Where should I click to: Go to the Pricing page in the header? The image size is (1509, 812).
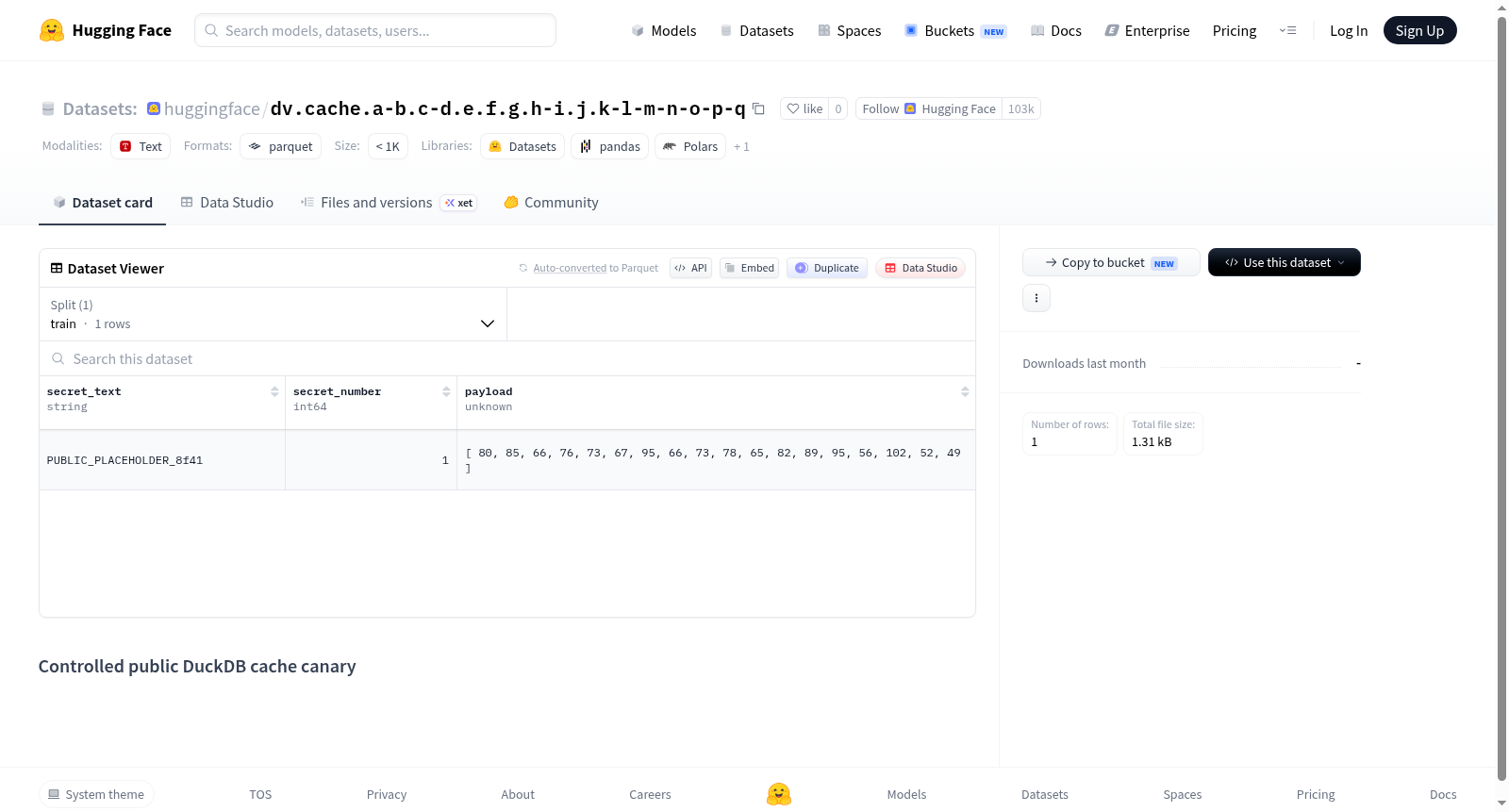[x=1235, y=30]
